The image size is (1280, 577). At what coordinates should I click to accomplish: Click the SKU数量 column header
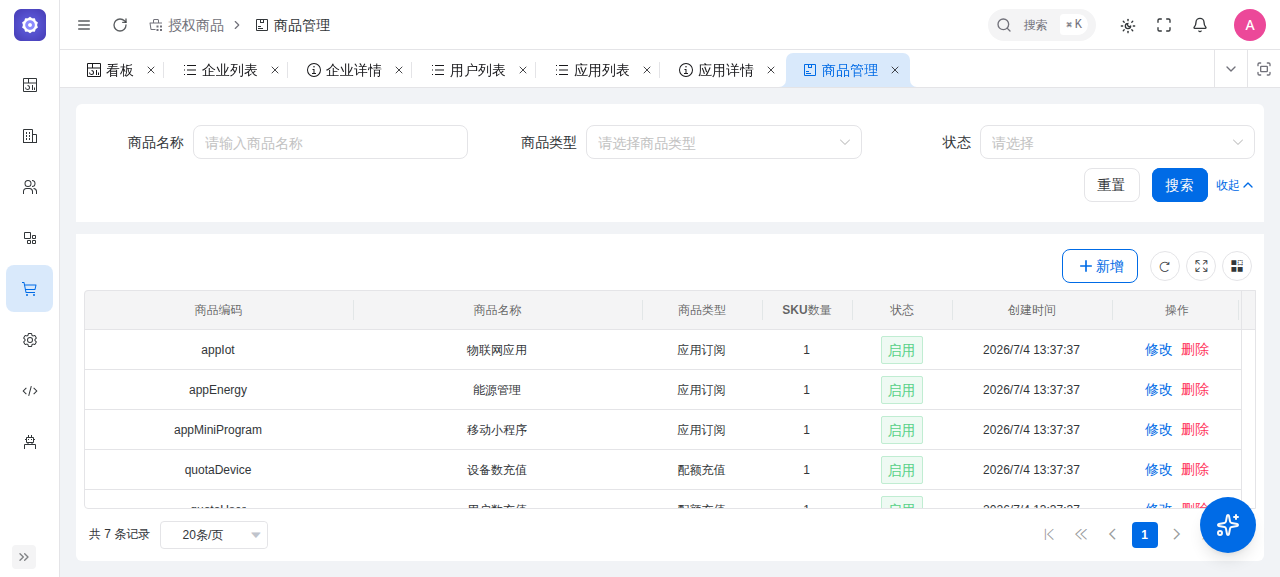point(807,310)
